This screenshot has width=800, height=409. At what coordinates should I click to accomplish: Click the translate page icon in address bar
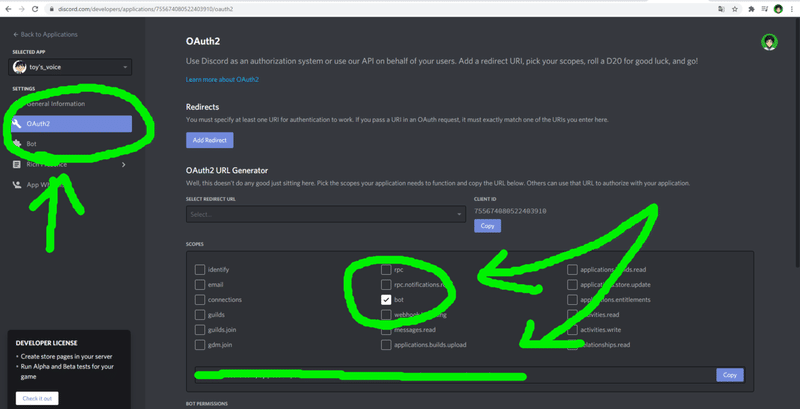[721, 9]
